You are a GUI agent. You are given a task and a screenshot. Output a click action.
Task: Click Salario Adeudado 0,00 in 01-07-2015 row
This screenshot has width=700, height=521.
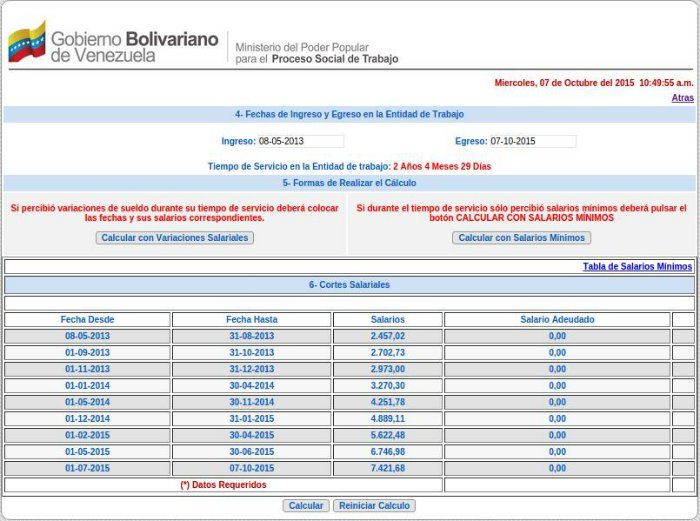click(557, 468)
